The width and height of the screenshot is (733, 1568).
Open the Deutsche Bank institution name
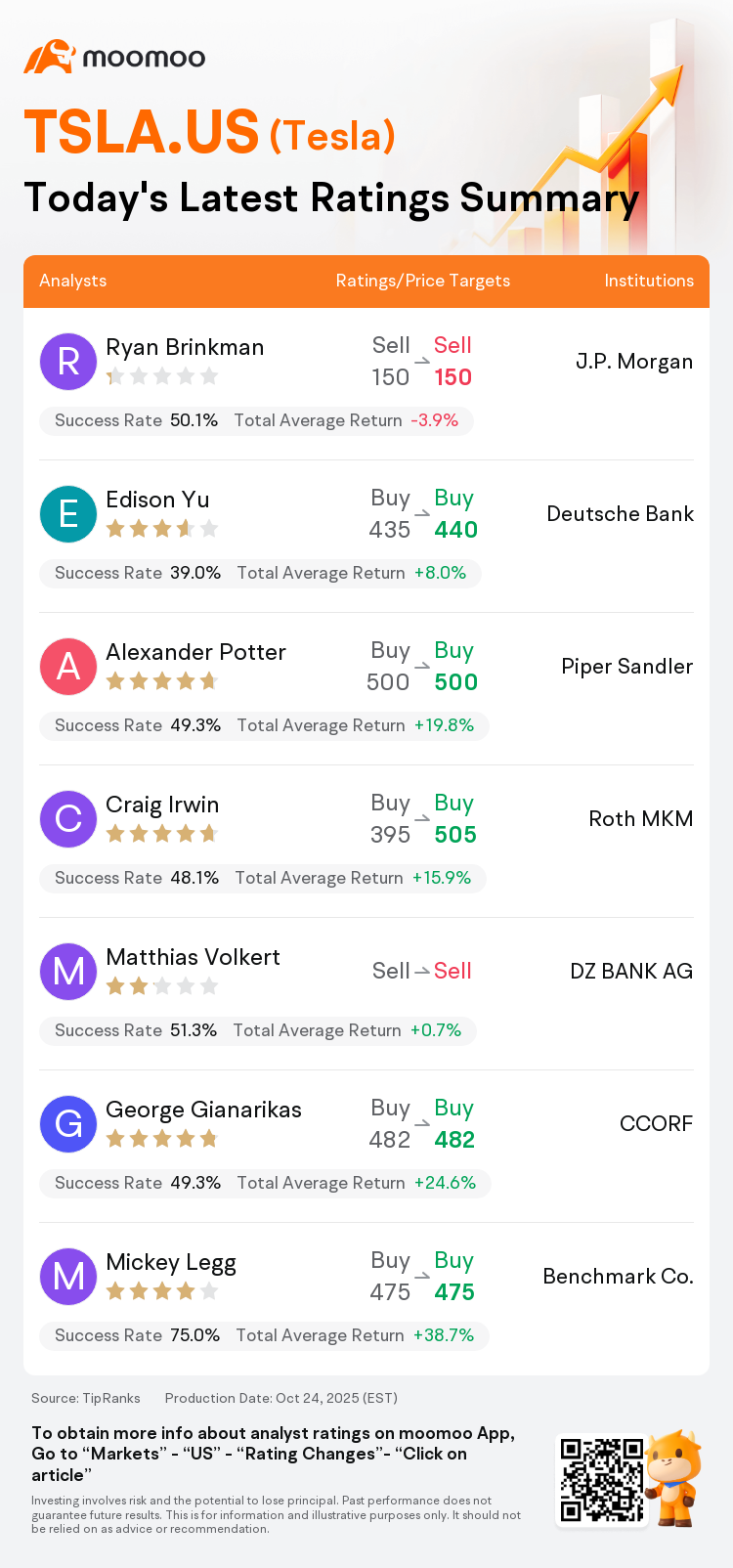[620, 514]
